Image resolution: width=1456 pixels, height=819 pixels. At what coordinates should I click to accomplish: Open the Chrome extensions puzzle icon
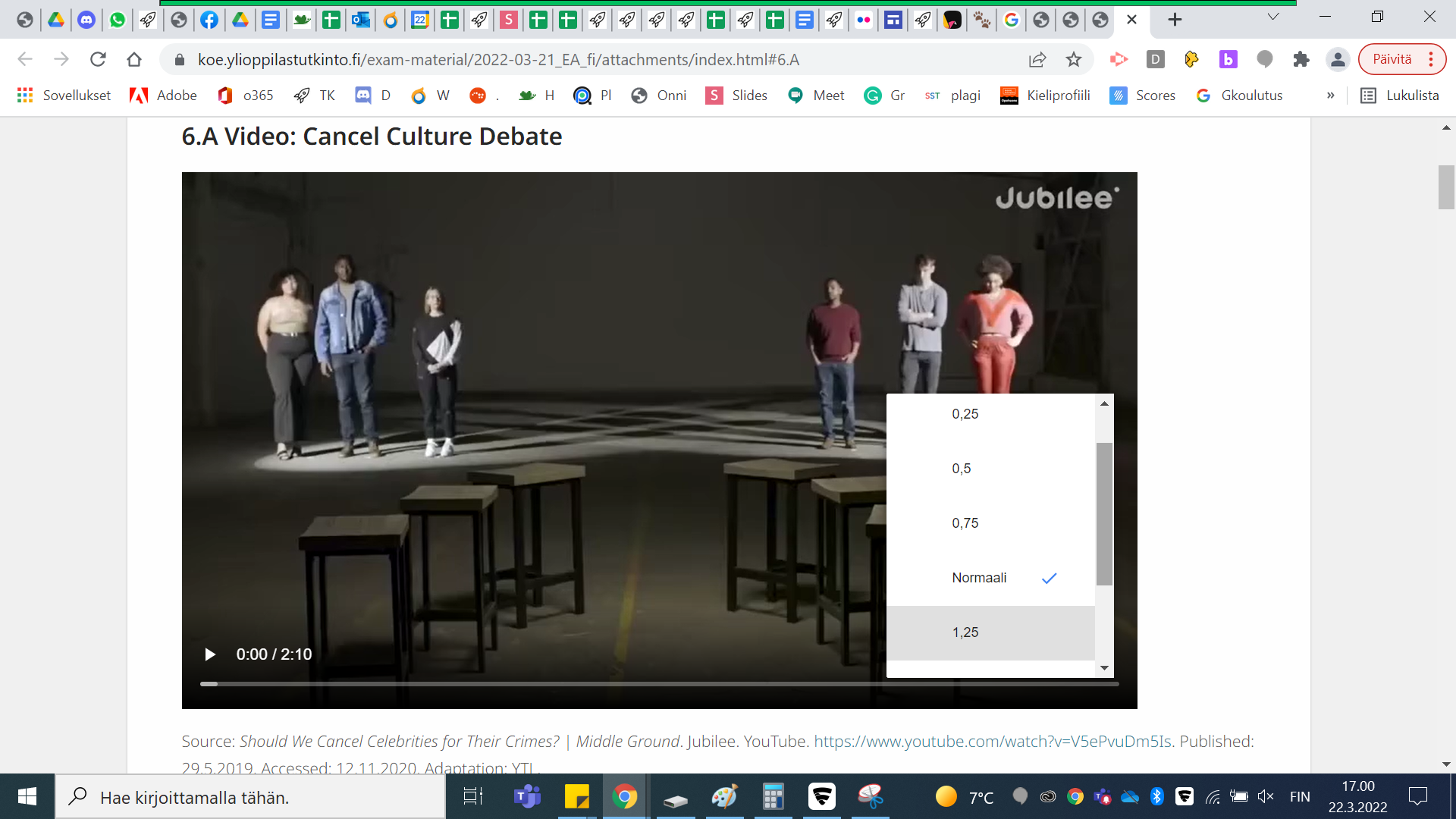pos(1301,59)
